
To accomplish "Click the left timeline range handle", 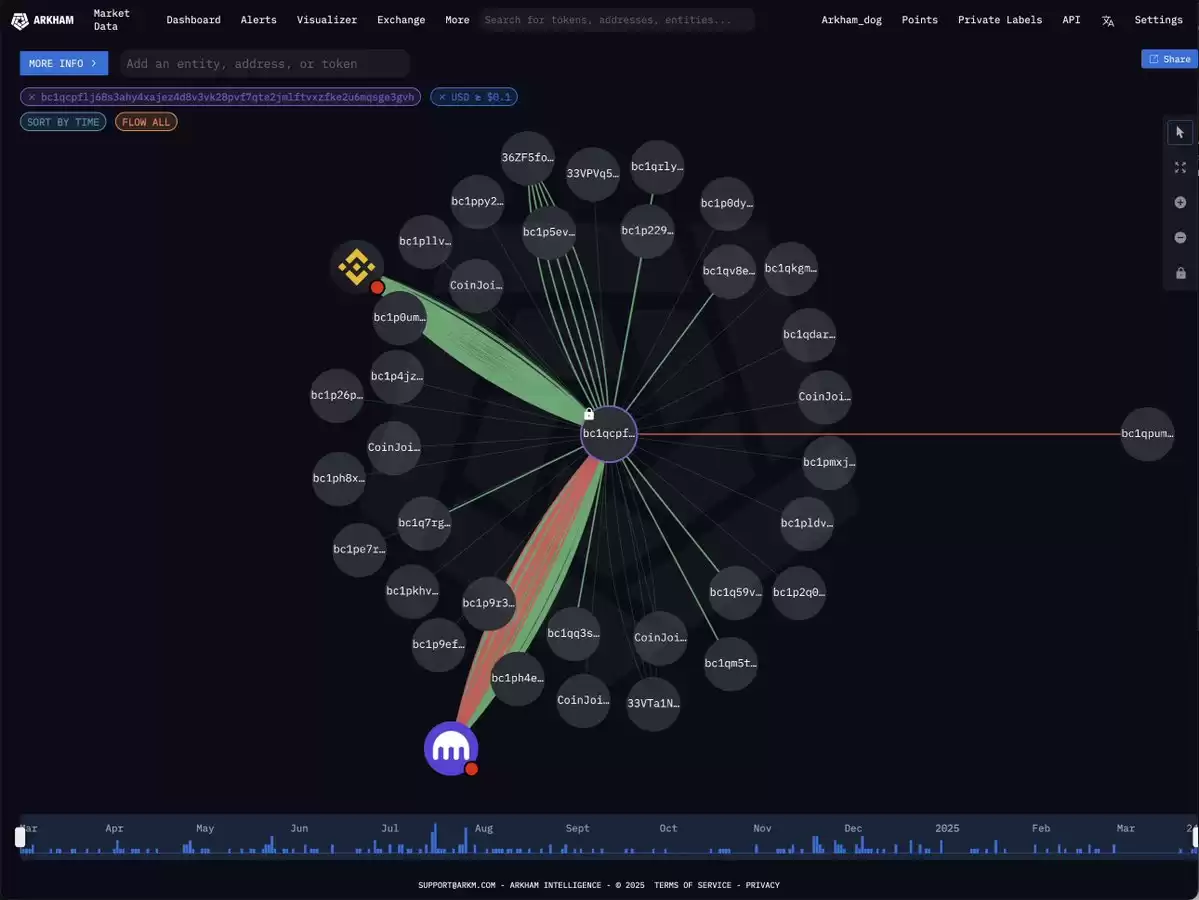I will [x=20, y=837].
